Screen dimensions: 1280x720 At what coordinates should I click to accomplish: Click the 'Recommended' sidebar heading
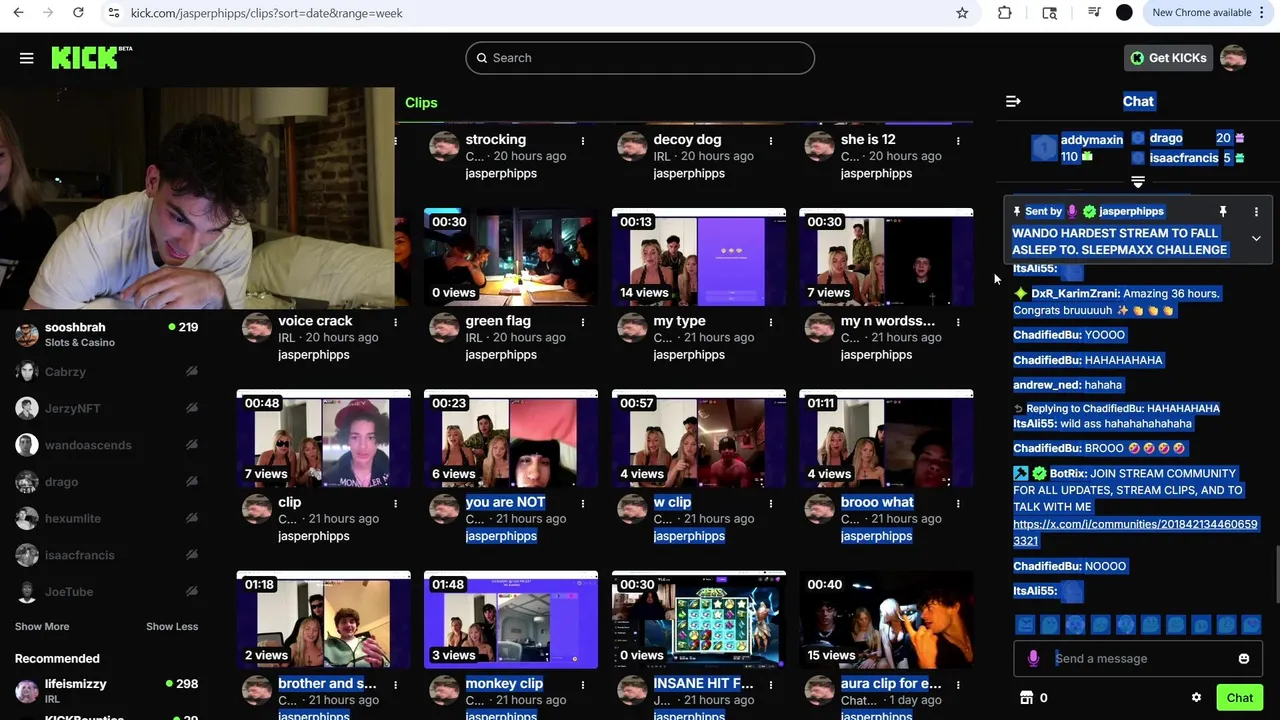(x=57, y=658)
